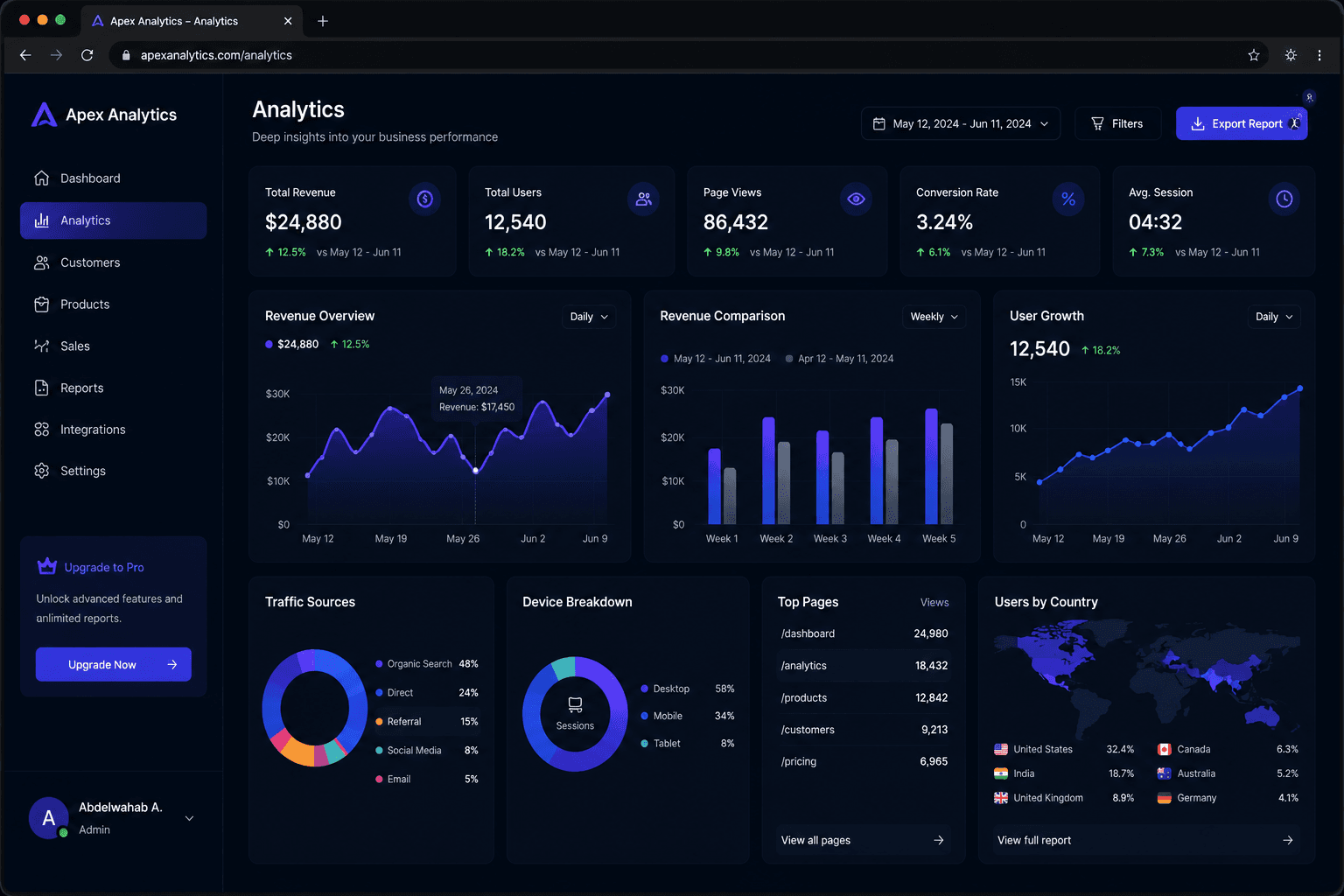Click the Referral orange legend dot

(x=379, y=721)
